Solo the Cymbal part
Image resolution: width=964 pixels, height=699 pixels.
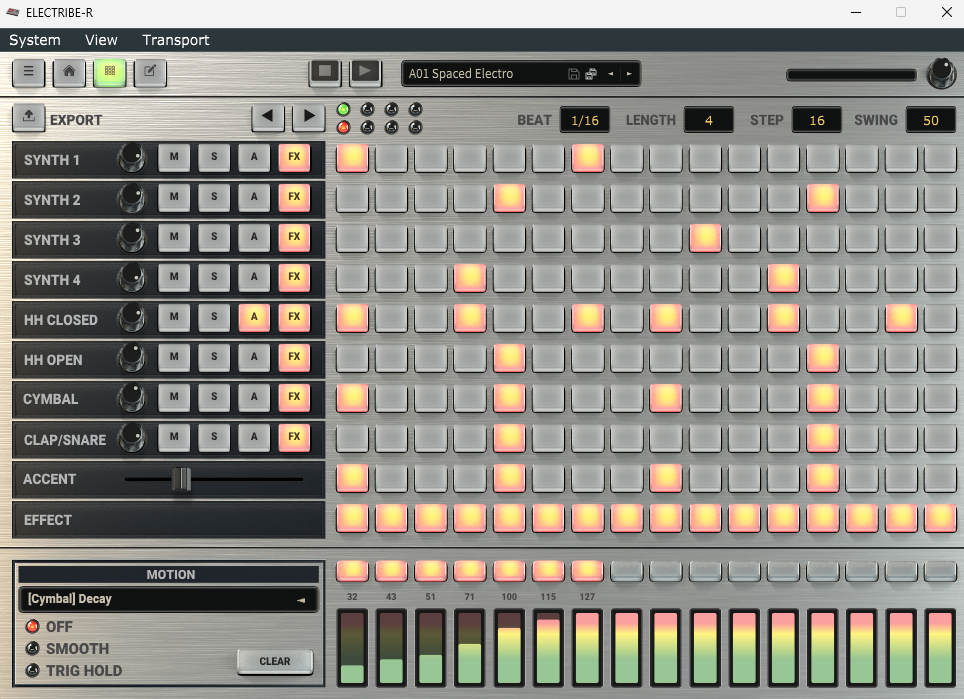point(214,397)
